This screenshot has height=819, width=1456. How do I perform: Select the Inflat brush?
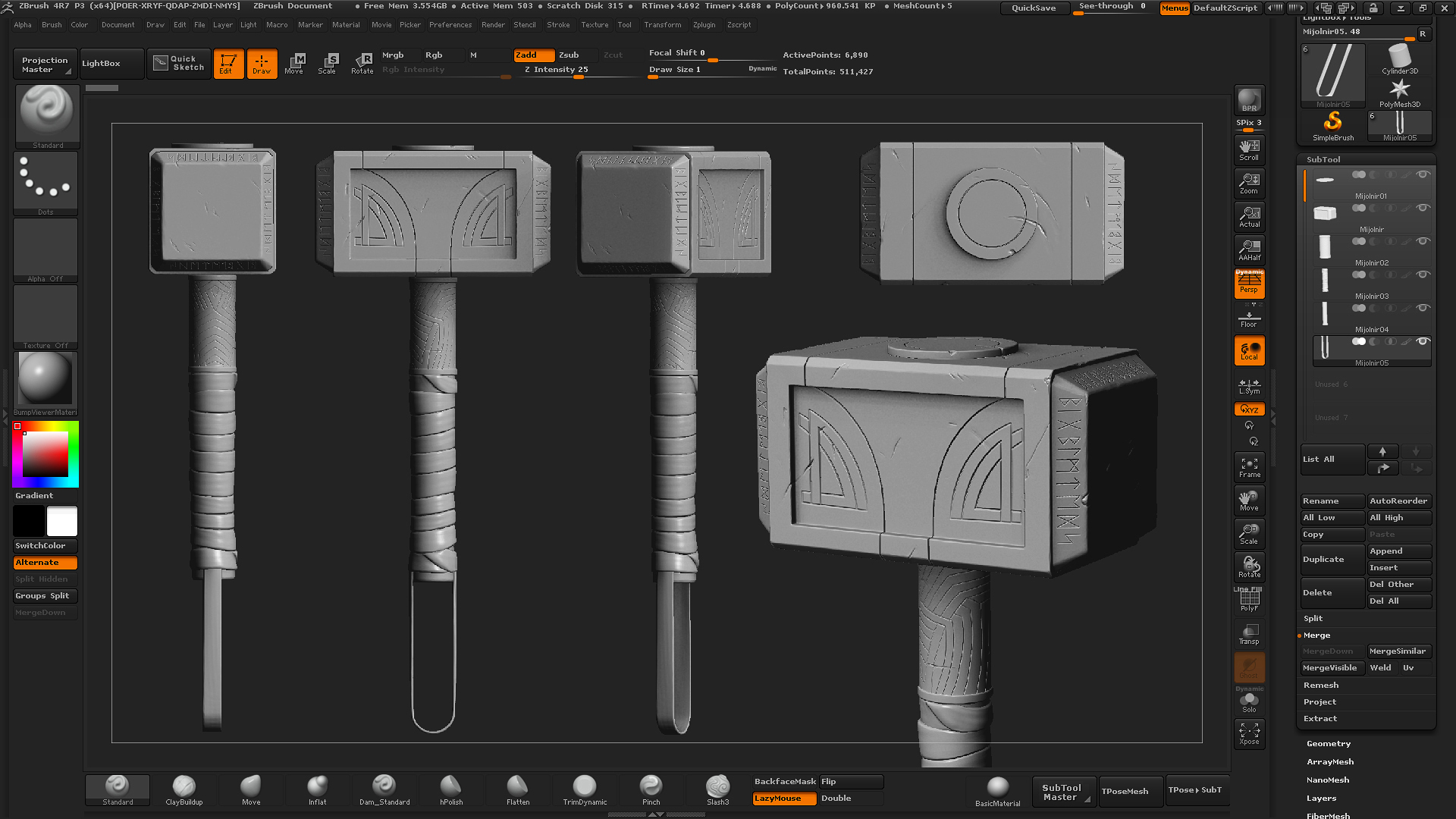pos(318,790)
